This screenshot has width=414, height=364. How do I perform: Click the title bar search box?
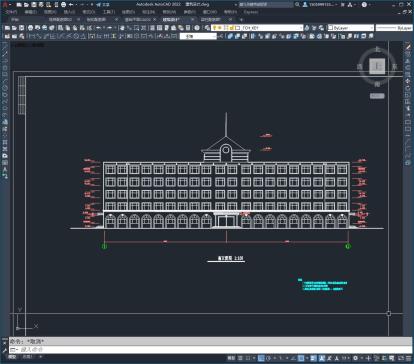point(266,5)
